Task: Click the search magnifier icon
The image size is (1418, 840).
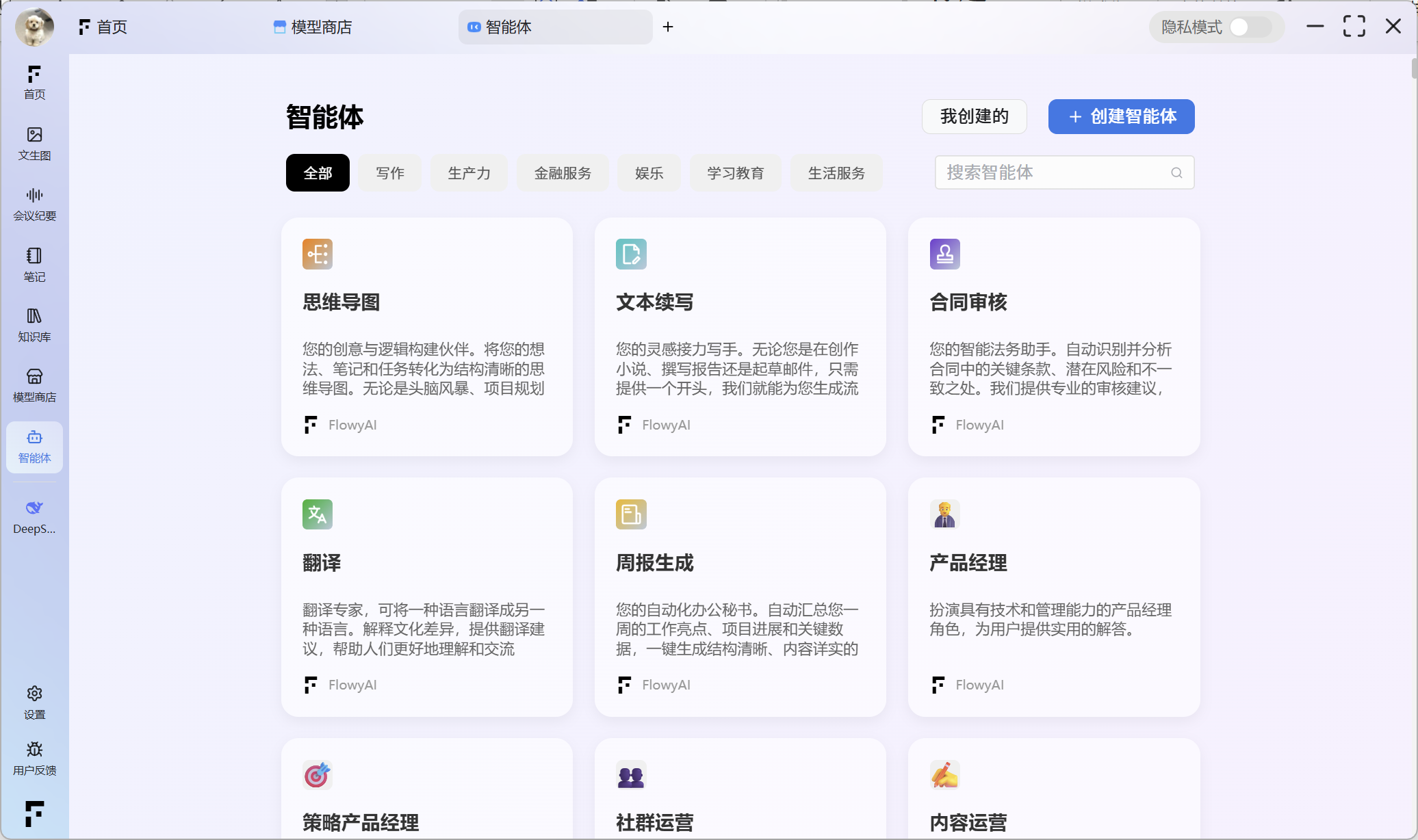Action: (x=1176, y=172)
